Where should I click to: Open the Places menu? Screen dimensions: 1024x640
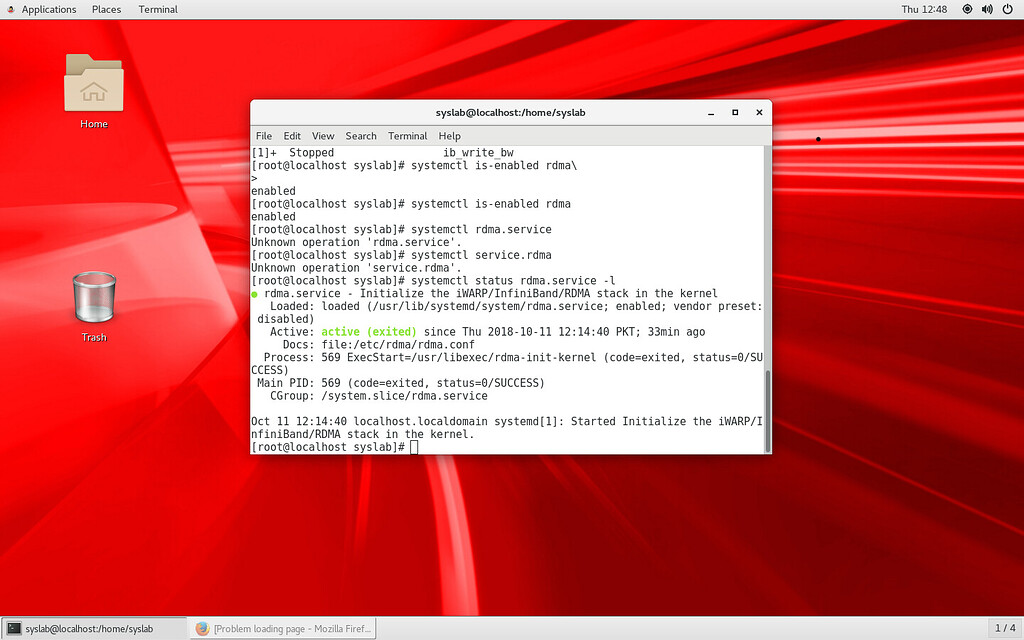point(105,9)
